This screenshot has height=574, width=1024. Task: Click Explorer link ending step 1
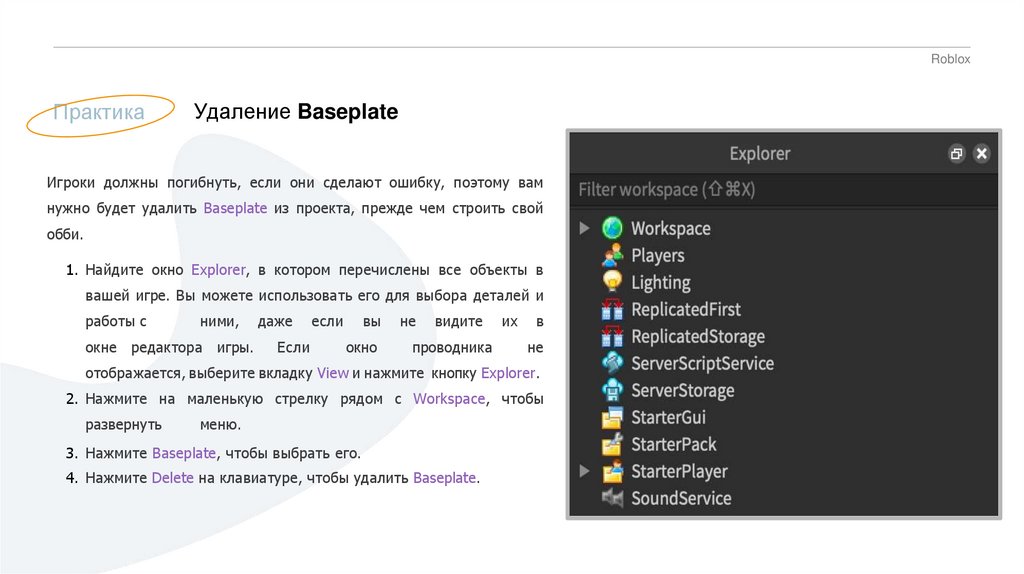pos(507,373)
